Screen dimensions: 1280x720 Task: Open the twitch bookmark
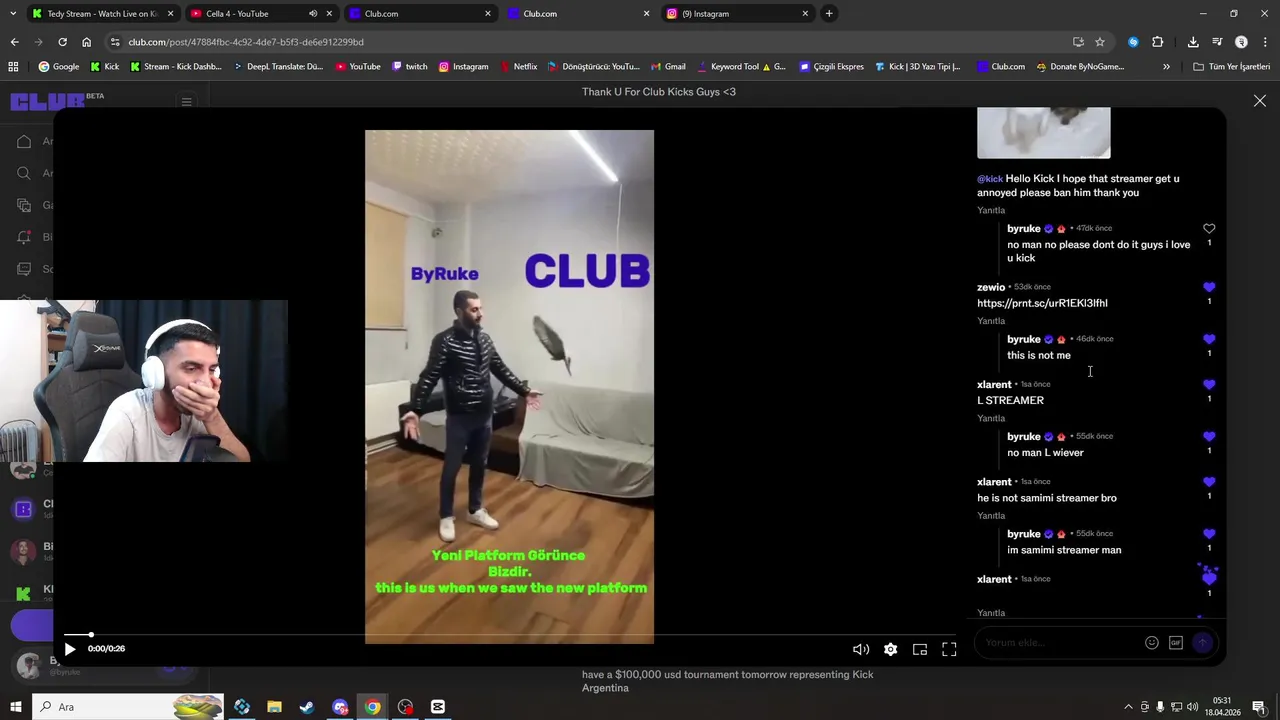point(410,67)
